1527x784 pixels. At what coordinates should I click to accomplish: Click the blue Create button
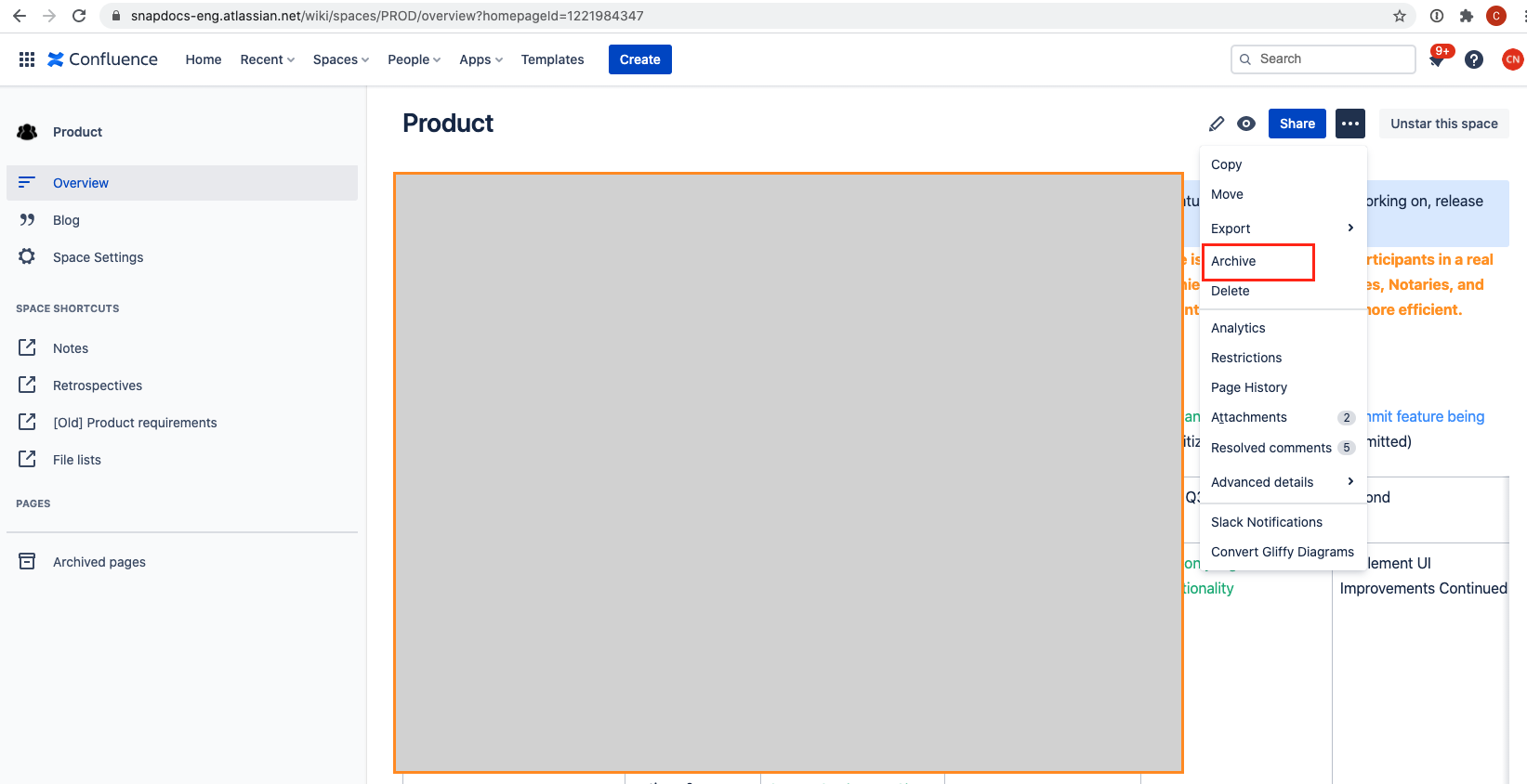coord(640,59)
